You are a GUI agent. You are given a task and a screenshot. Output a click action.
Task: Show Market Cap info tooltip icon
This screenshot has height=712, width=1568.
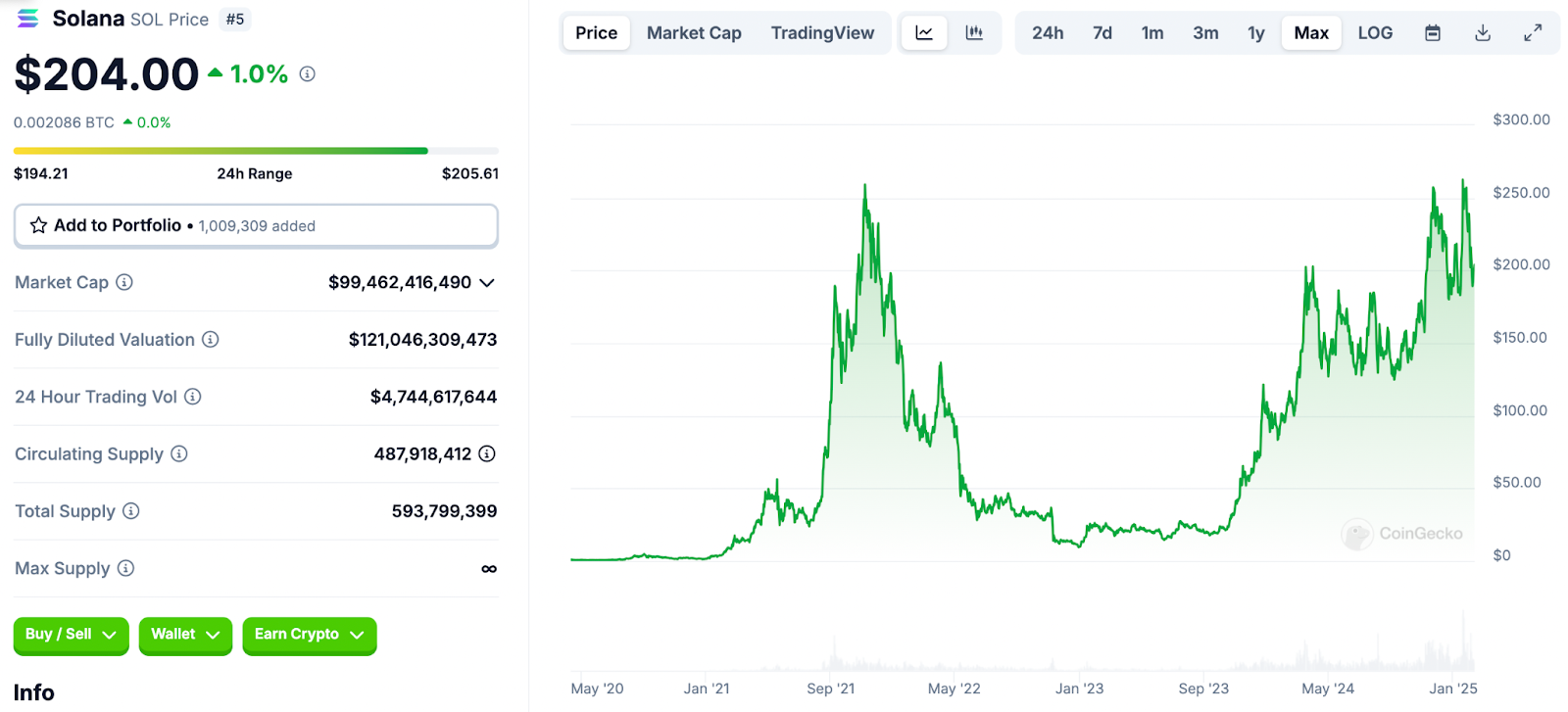click(x=124, y=282)
